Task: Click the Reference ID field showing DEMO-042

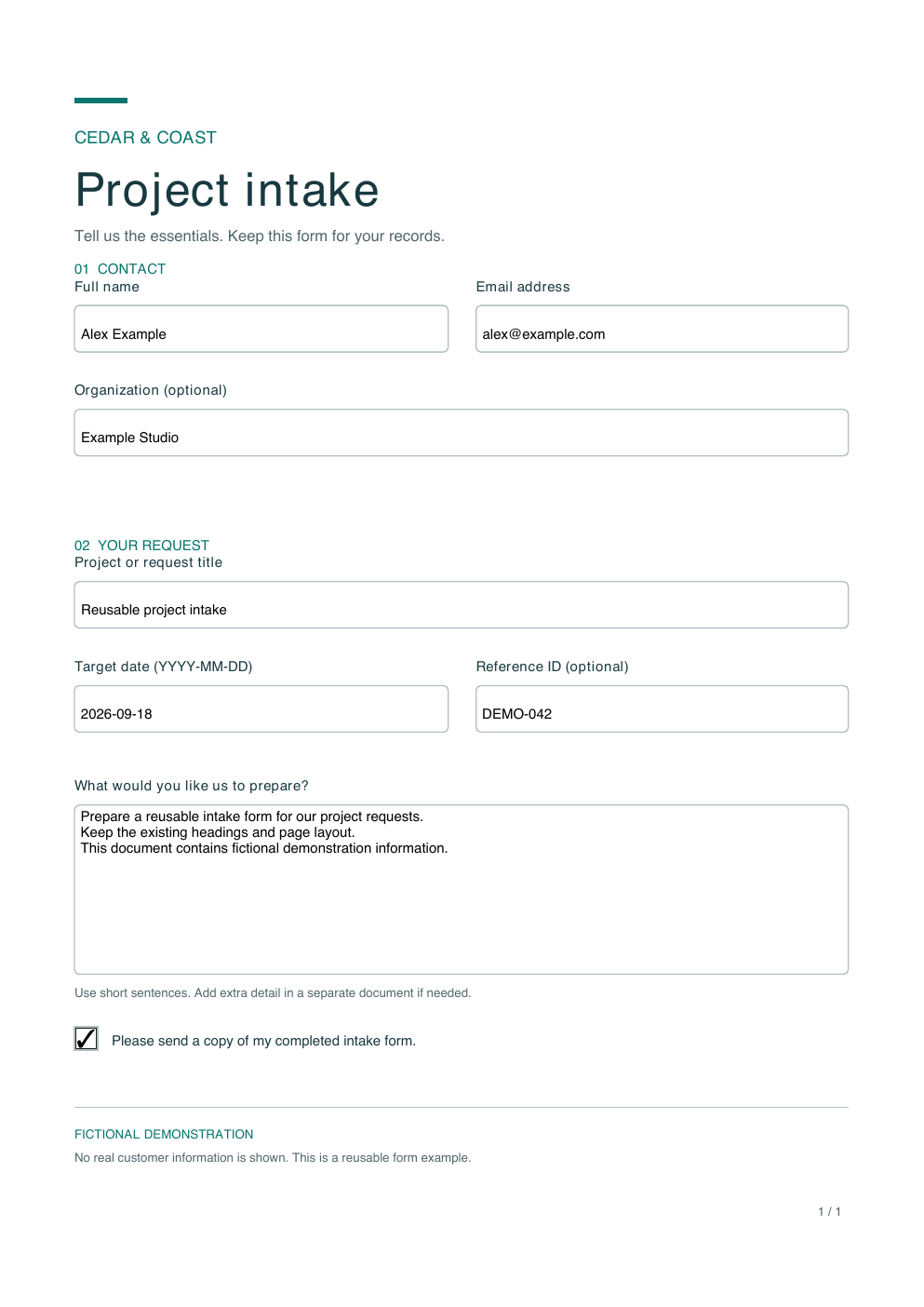Action: 662,708
